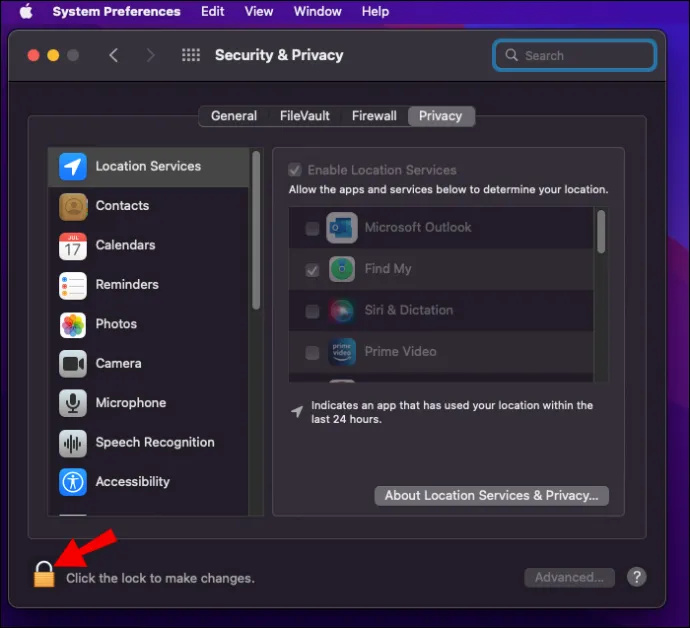Check the Microsoft Outlook checkbox
690x628 pixels.
pyautogui.click(x=312, y=228)
